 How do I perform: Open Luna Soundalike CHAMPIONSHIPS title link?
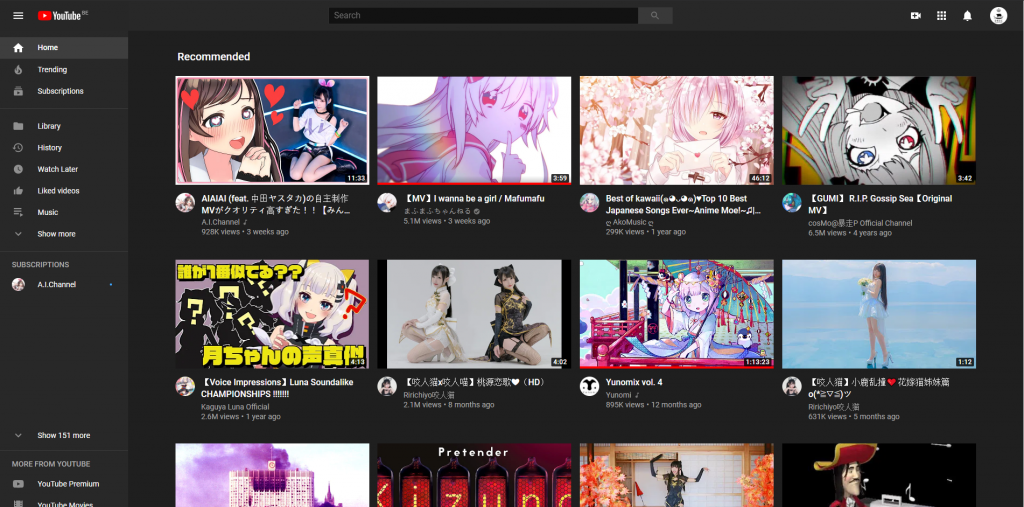[278, 388]
